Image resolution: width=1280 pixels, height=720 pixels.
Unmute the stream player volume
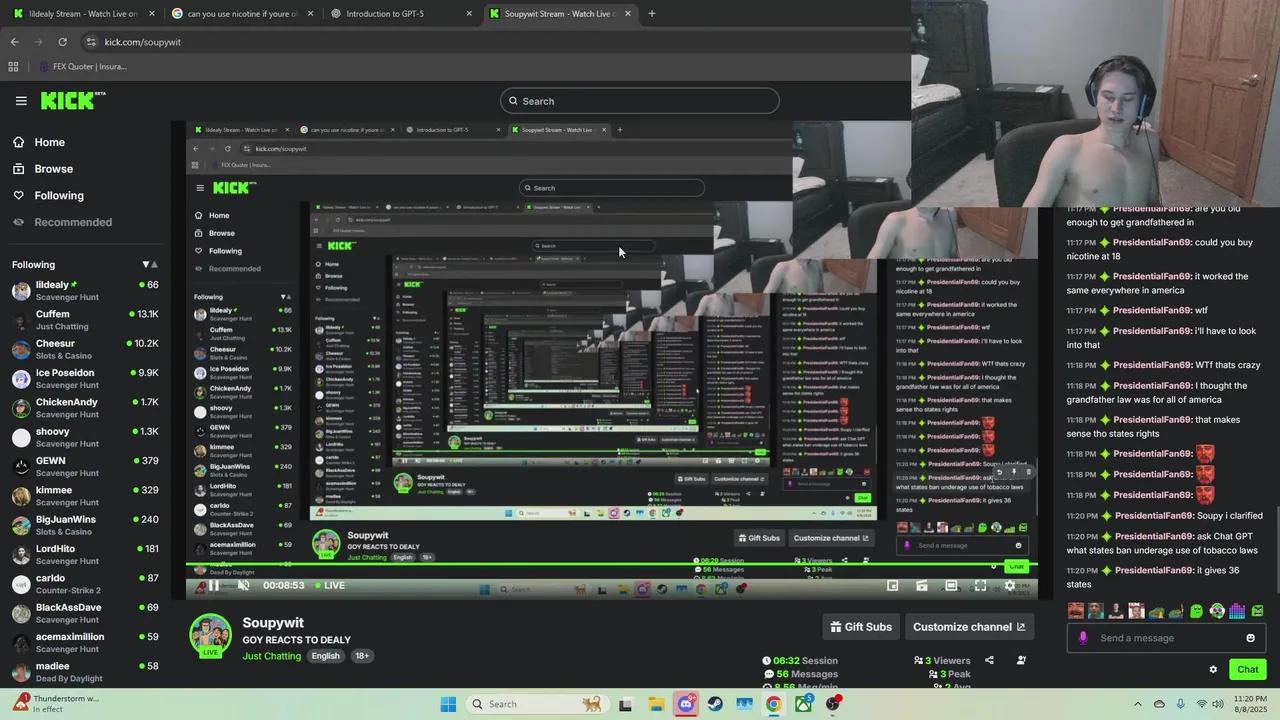click(x=243, y=586)
